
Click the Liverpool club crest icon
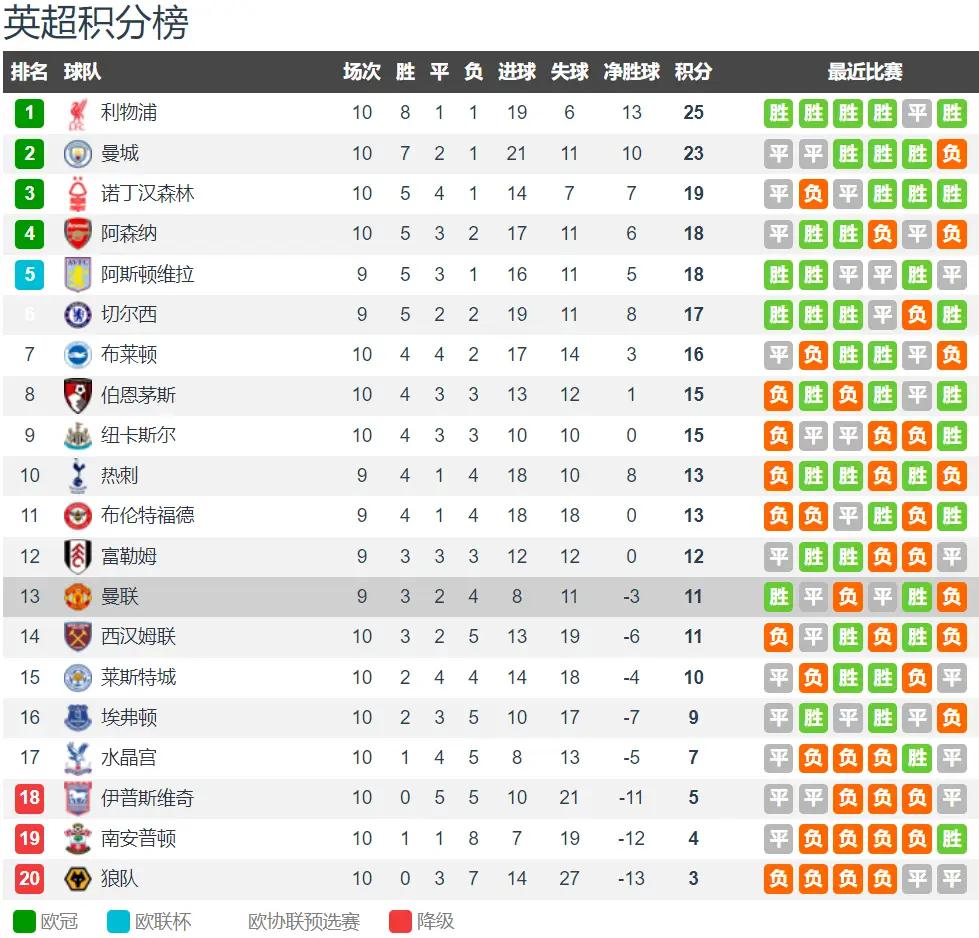pos(77,114)
